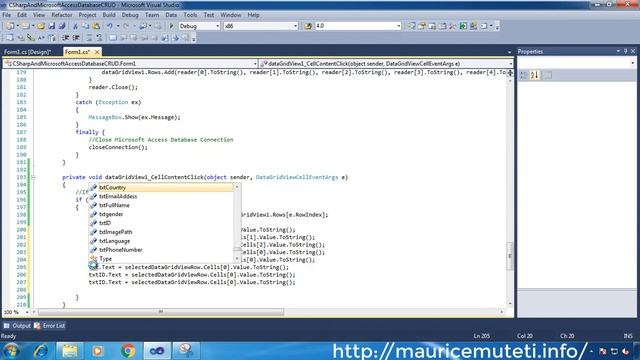The height and width of the screenshot is (360, 640).
Task: Open the Error List tab
Action: pyautogui.click(x=49, y=326)
